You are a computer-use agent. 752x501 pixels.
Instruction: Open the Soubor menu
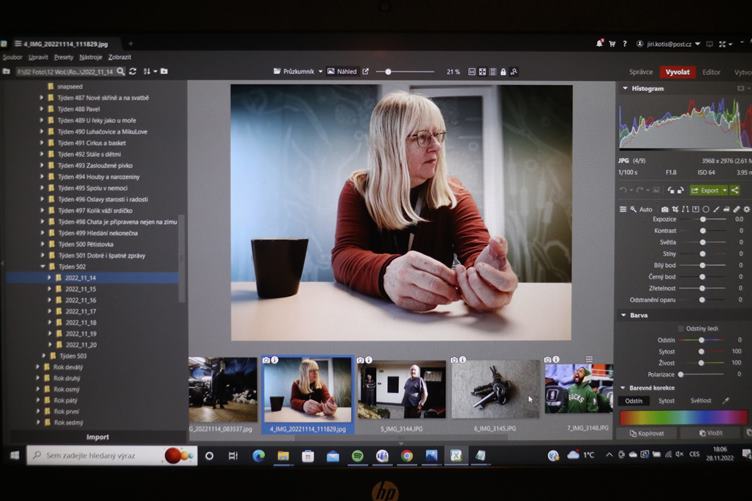click(x=12, y=57)
